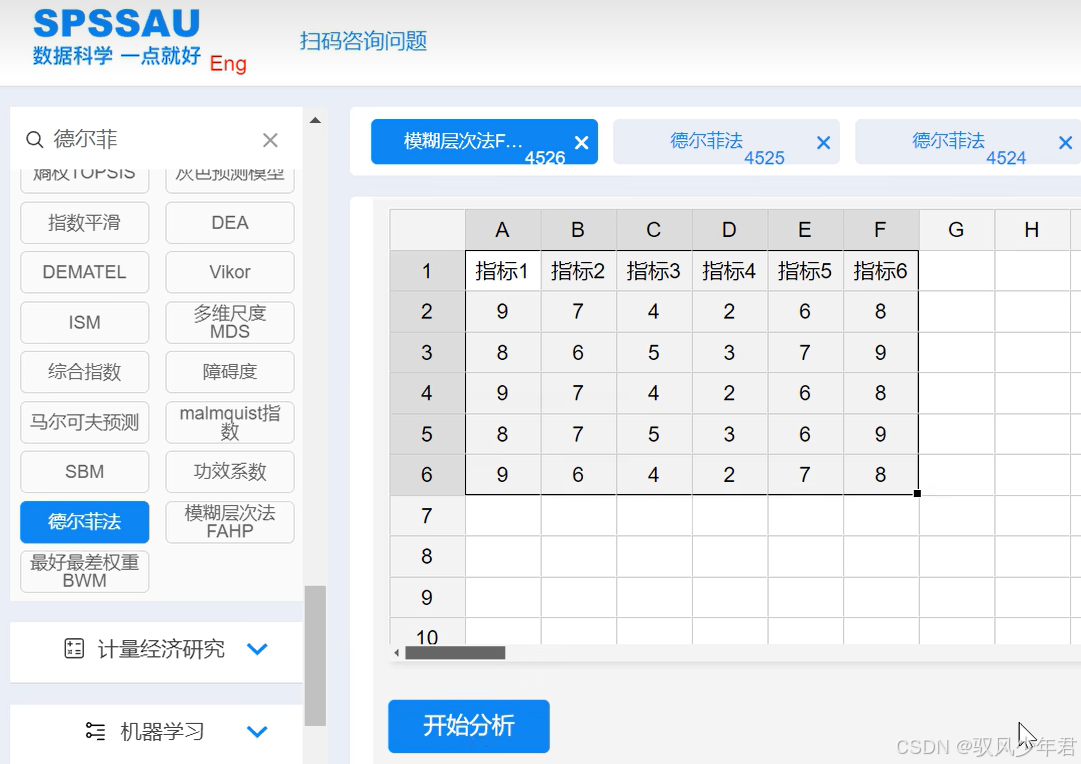Expand the 计量经济研究 section chevron
The height and width of the screenshot is (764, 1081).
click(x=257, y=649)
